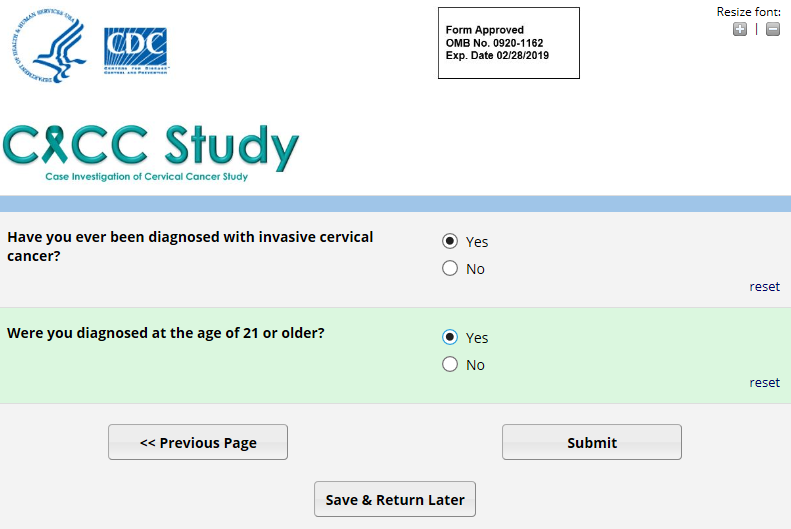Viewport: 791px width, 529px height.
Task: Click the Form Approved OMB notice box
Action: pyautogui.click(x=508, y=43)
